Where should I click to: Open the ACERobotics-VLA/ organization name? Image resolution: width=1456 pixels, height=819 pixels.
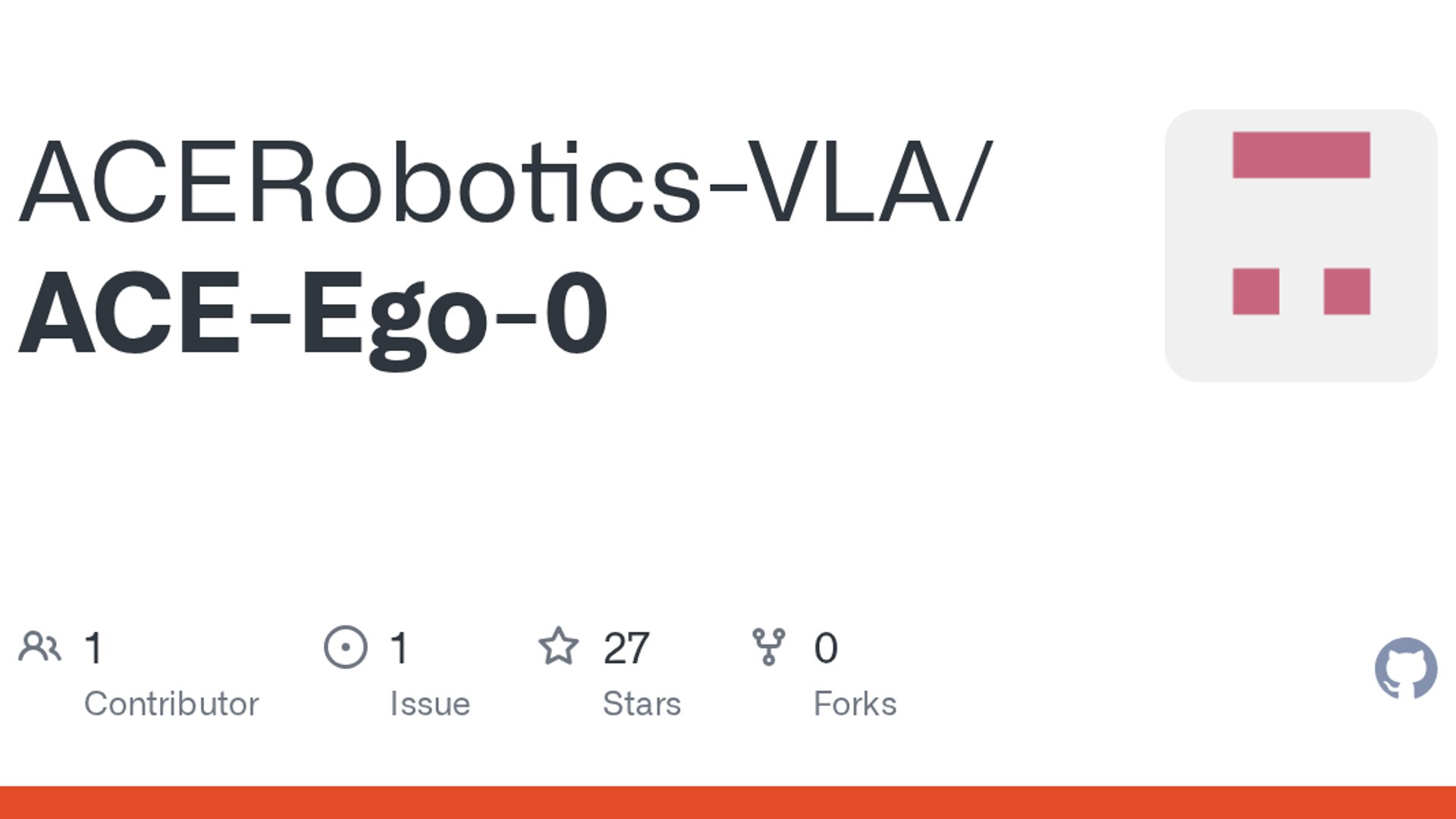pyautogui.click(x=506, y=183)
